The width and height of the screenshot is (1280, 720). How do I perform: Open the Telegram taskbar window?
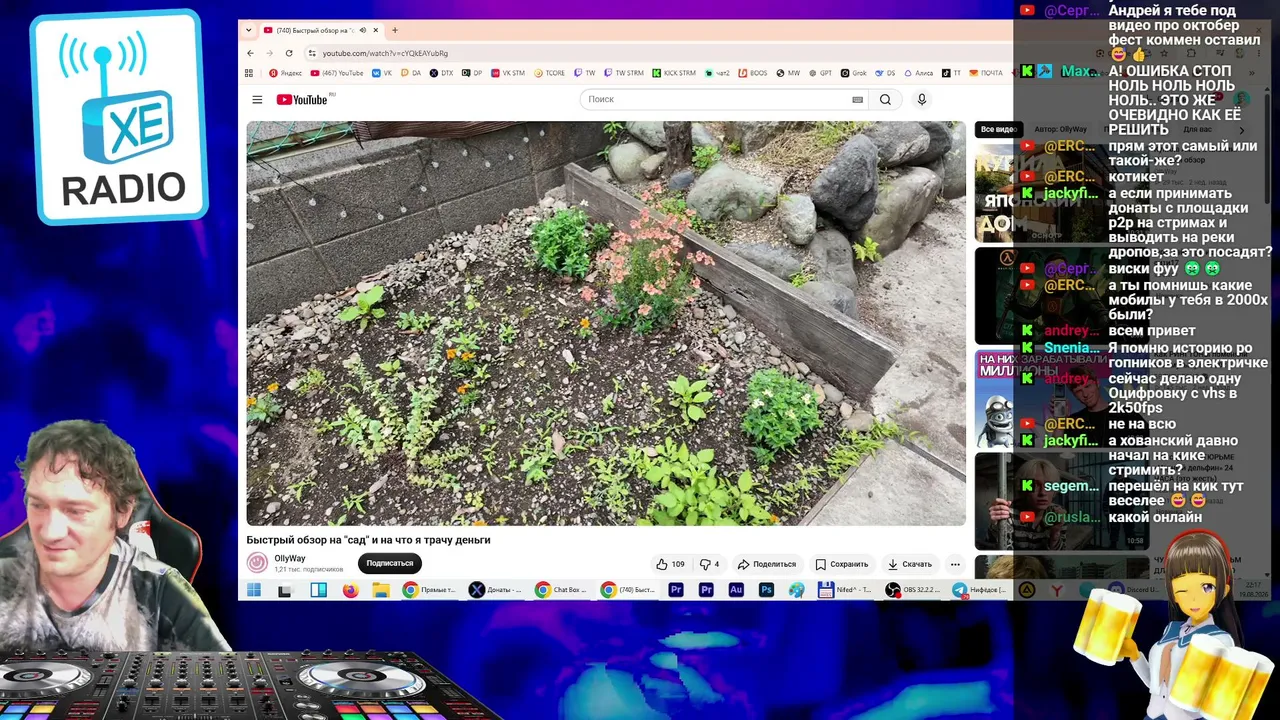980,590
